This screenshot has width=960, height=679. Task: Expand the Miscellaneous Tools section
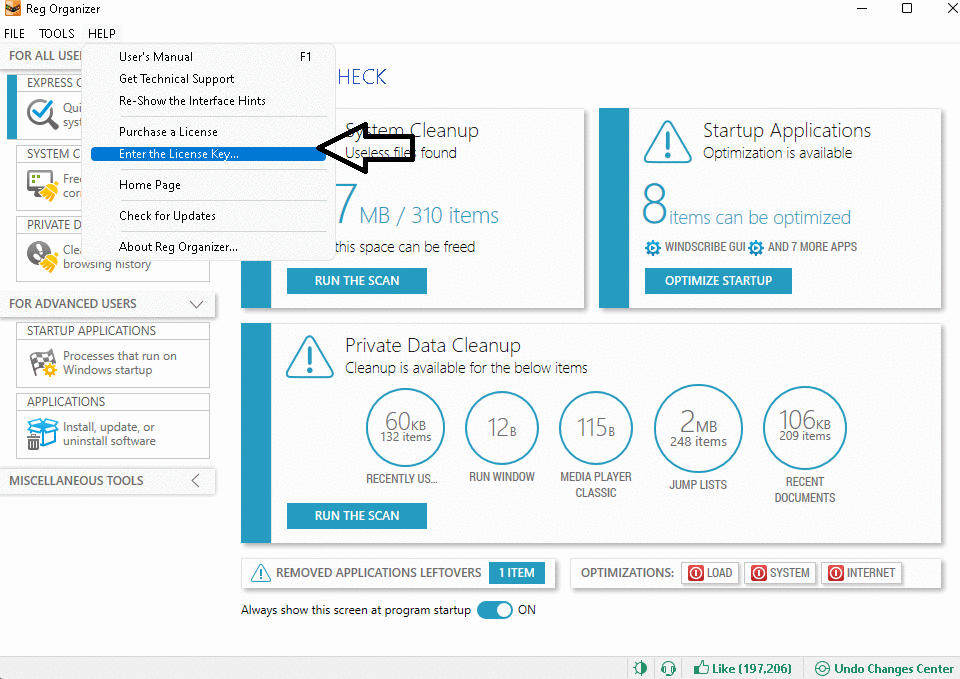click(196, 481)
